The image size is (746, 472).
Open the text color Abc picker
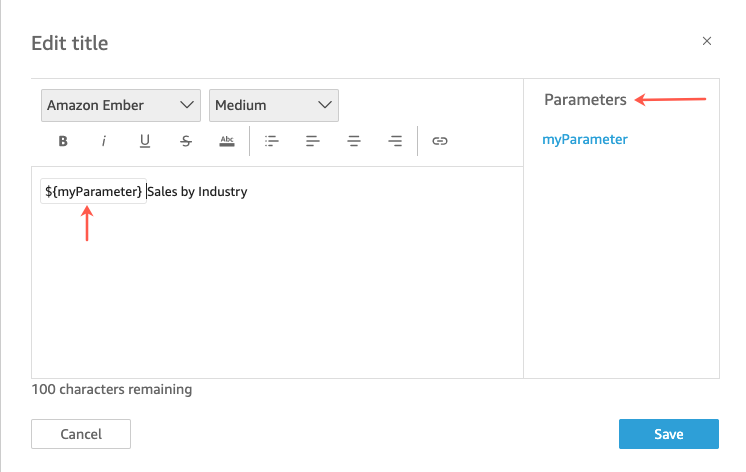click(x=227, y=141)
